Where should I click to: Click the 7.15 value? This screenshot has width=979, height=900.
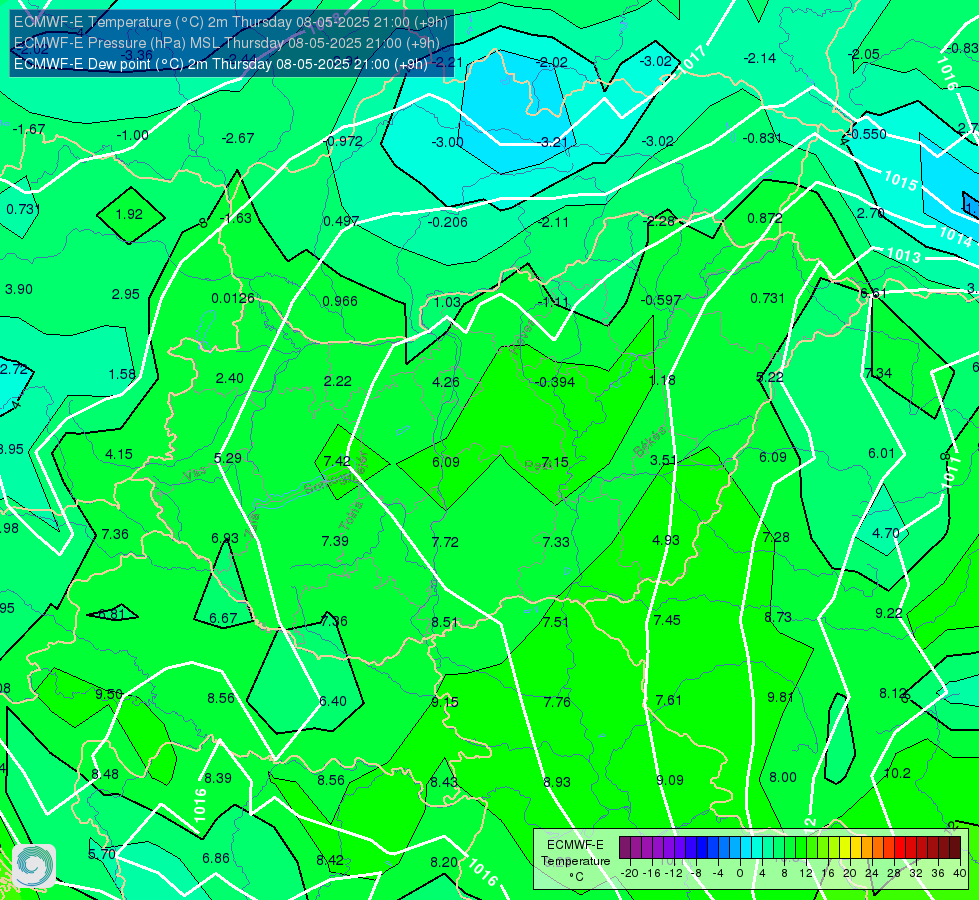[x=555, y=462]
